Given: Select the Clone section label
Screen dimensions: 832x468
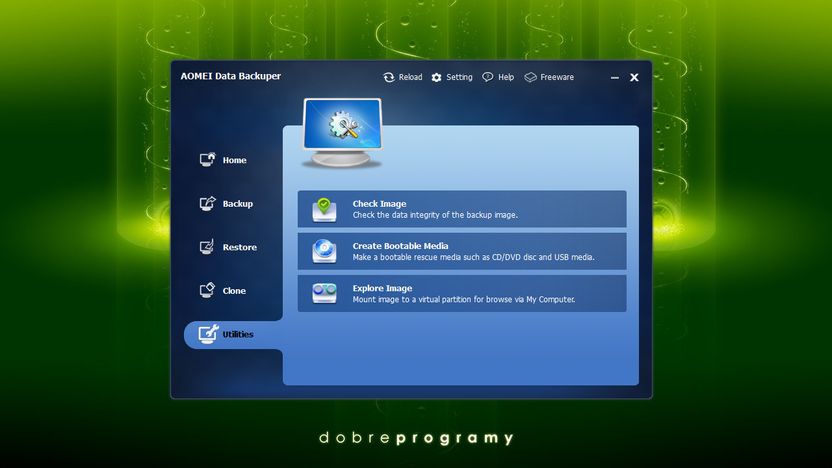Looking at the screenshot, I should (x=234, y=291).
